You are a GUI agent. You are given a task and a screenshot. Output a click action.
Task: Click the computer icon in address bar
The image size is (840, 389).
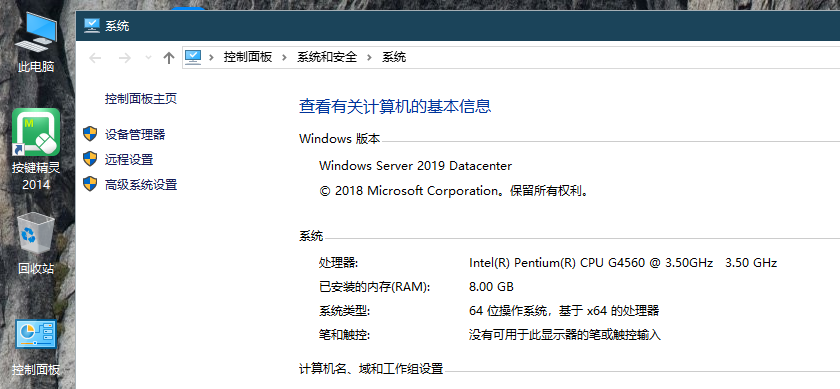193,57
